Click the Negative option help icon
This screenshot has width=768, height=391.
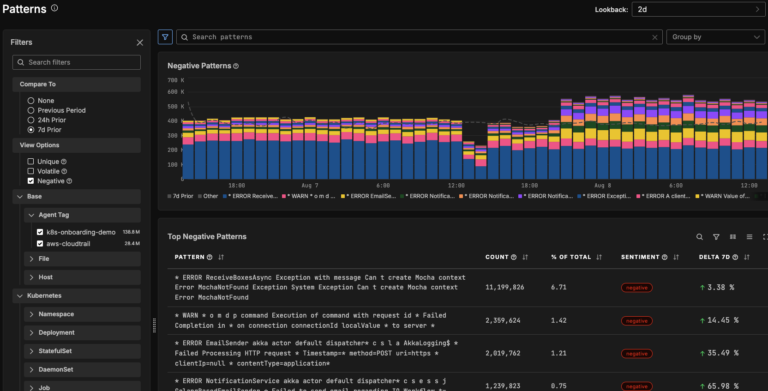69,181
